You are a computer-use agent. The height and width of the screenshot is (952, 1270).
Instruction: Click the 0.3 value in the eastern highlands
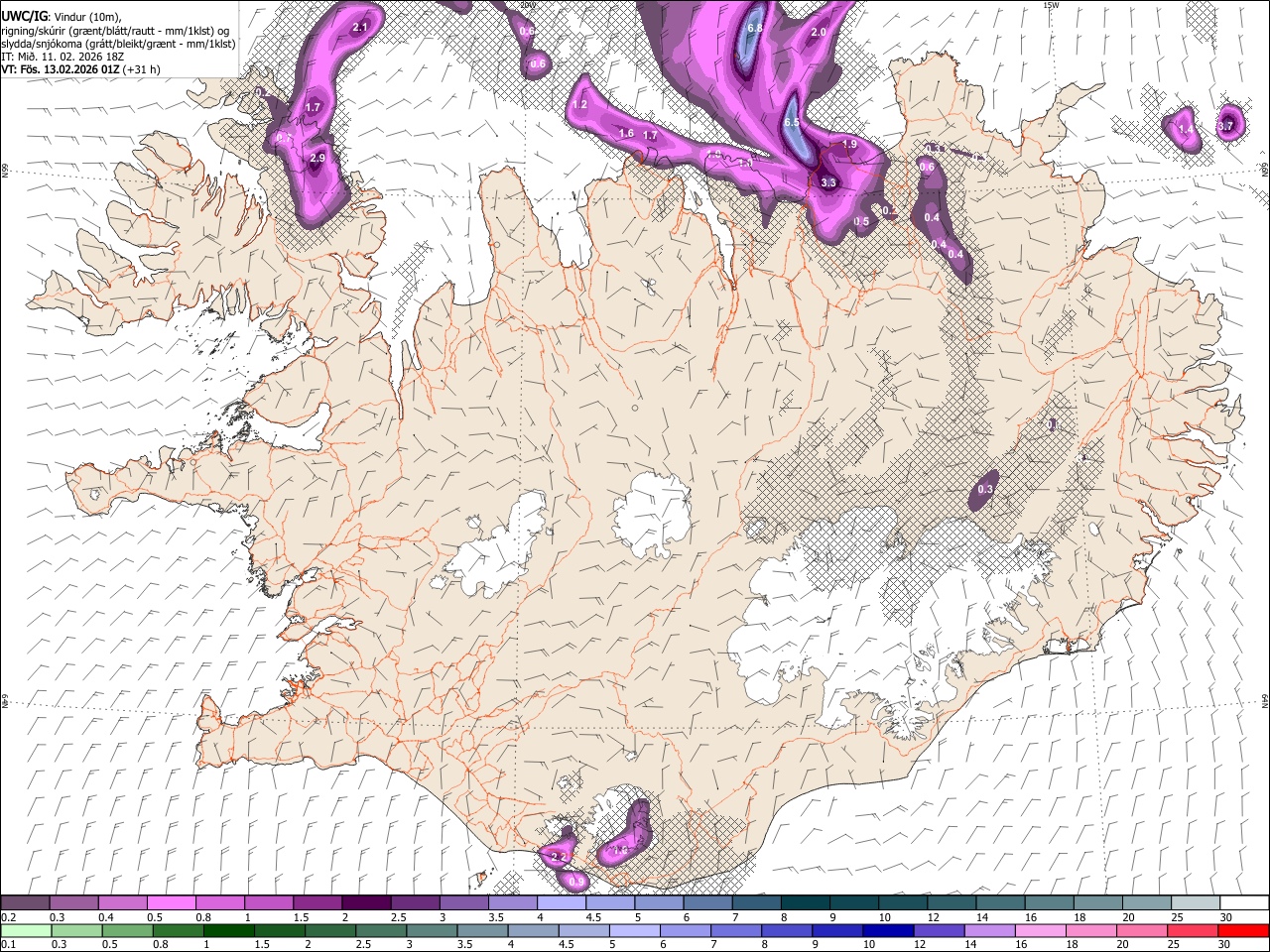(985, 490)
